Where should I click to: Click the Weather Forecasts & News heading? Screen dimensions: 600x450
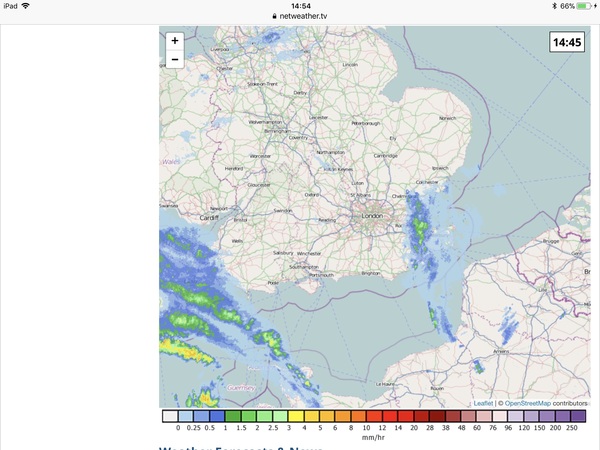(x=240, y=446)
